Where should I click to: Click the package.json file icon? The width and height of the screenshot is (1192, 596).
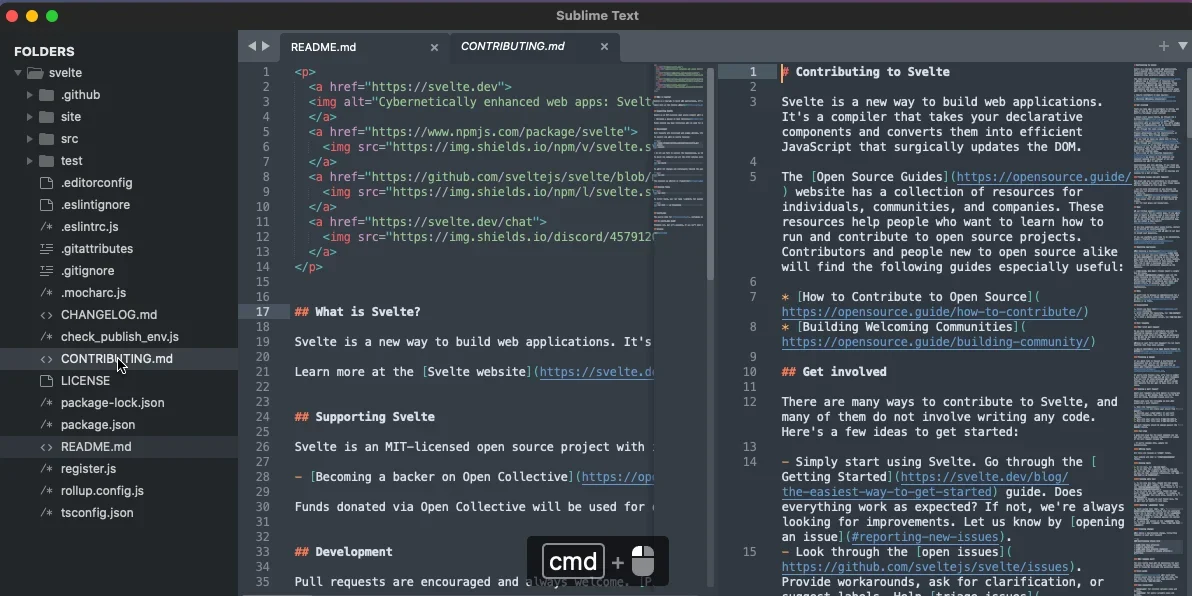click(x=46, y=425)
